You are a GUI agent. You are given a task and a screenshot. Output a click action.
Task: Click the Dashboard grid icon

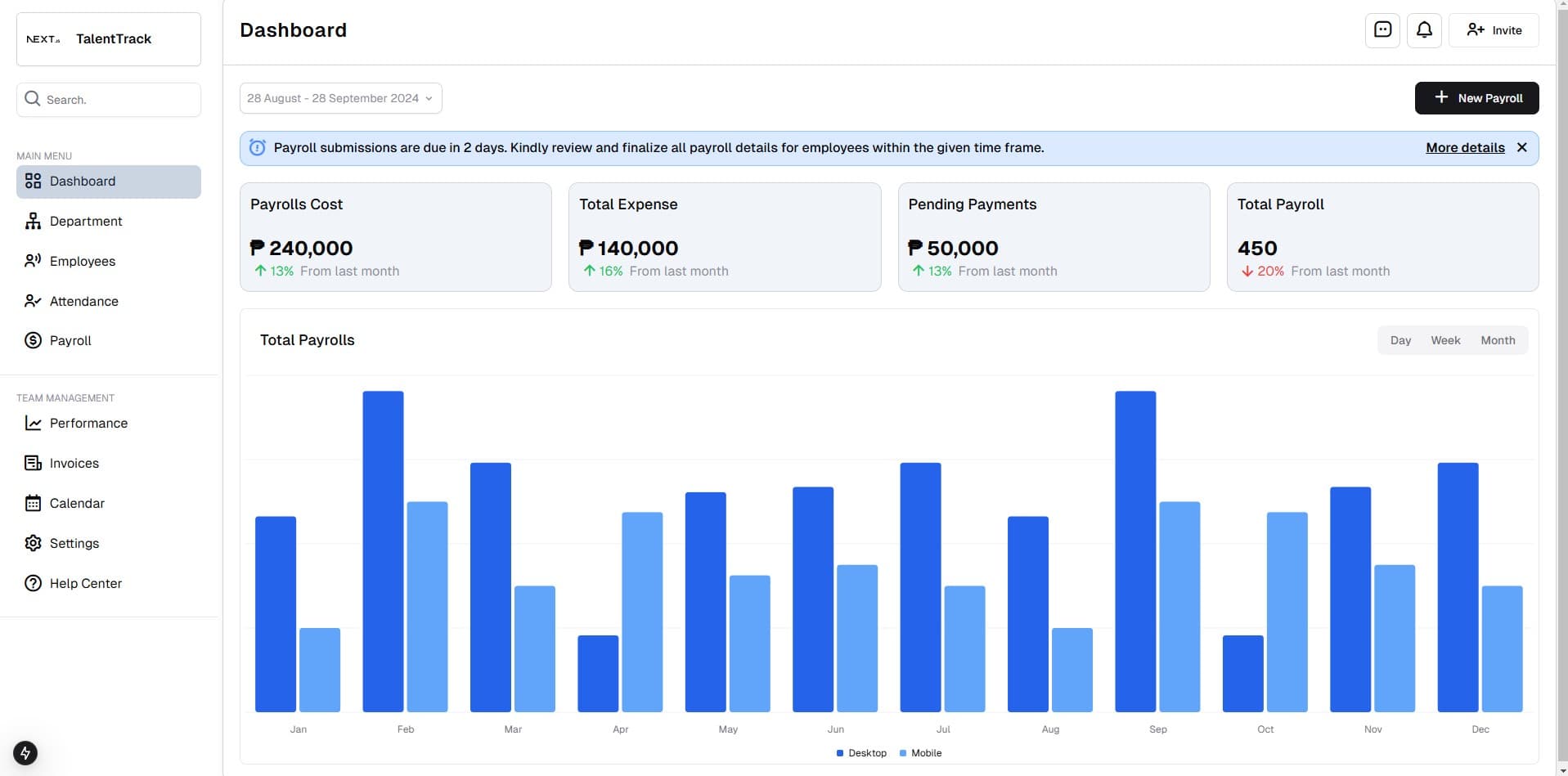[x=33, y=182]
